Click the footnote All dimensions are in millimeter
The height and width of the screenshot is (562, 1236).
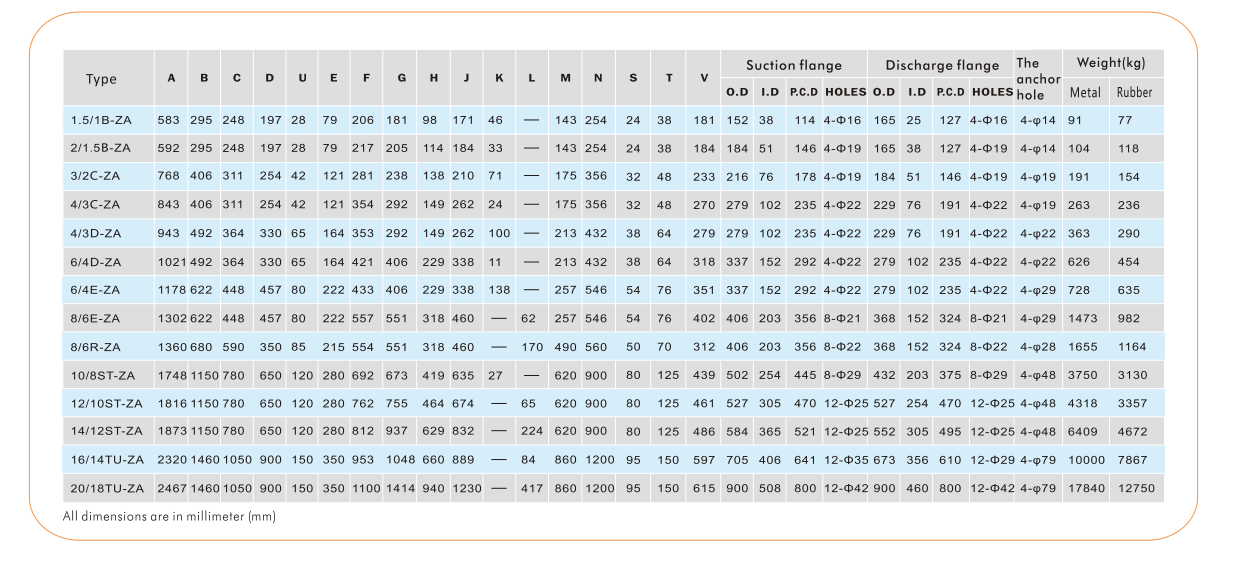point(169,517)
